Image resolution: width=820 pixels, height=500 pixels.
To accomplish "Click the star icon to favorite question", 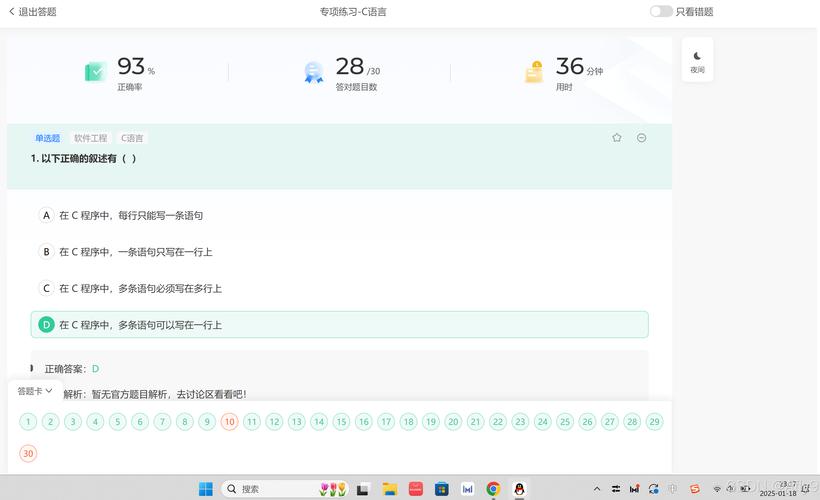I will tap(617, 138).
